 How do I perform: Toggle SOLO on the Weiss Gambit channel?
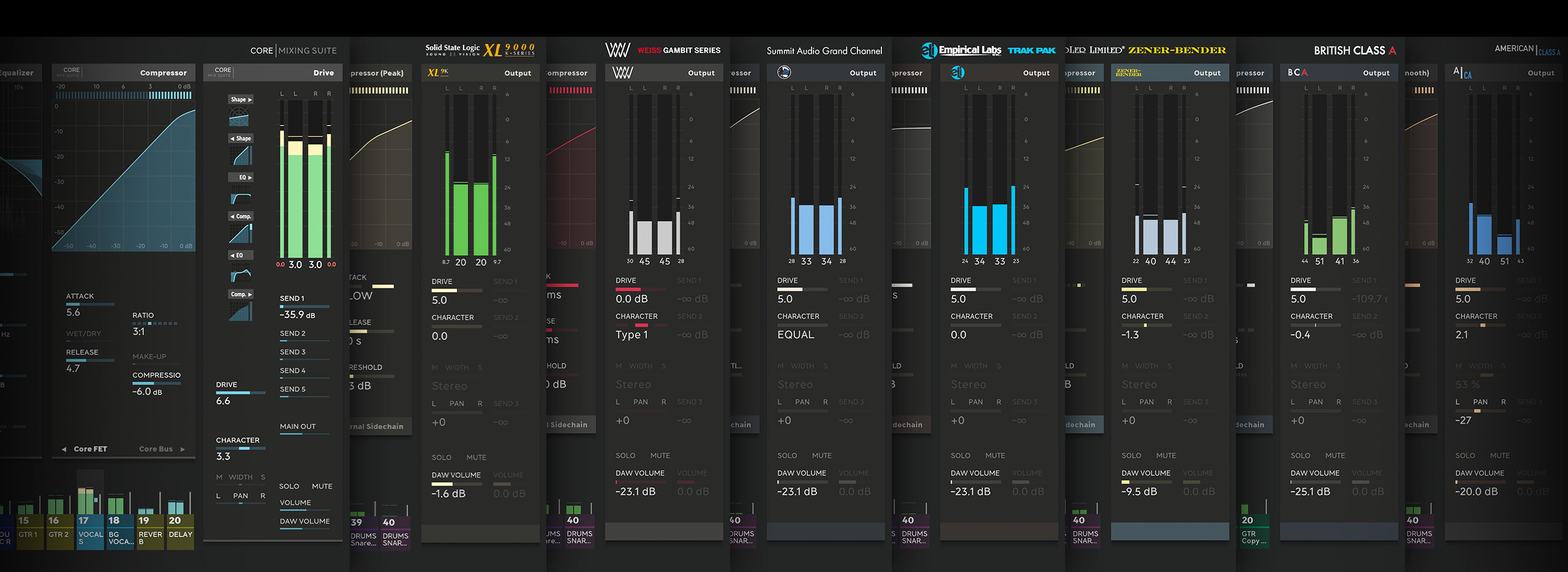625,456
